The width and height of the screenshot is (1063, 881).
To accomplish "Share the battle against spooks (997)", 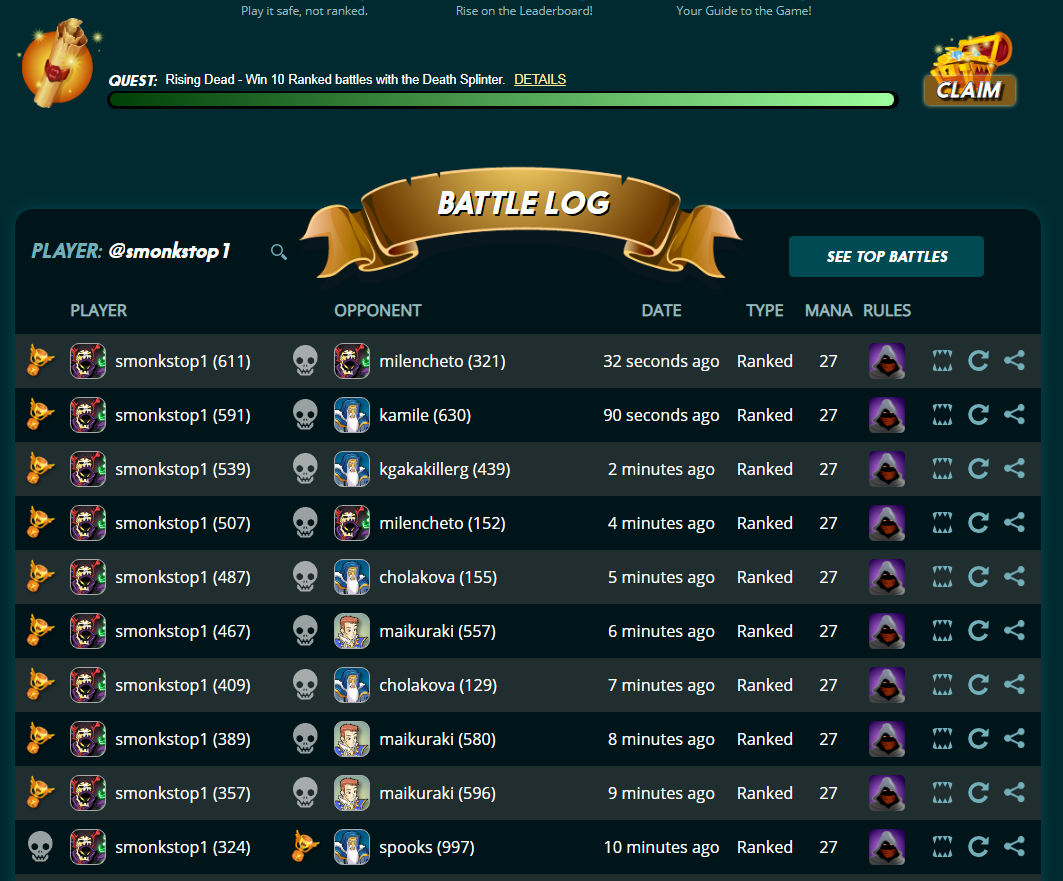I will click(1014, 846).
